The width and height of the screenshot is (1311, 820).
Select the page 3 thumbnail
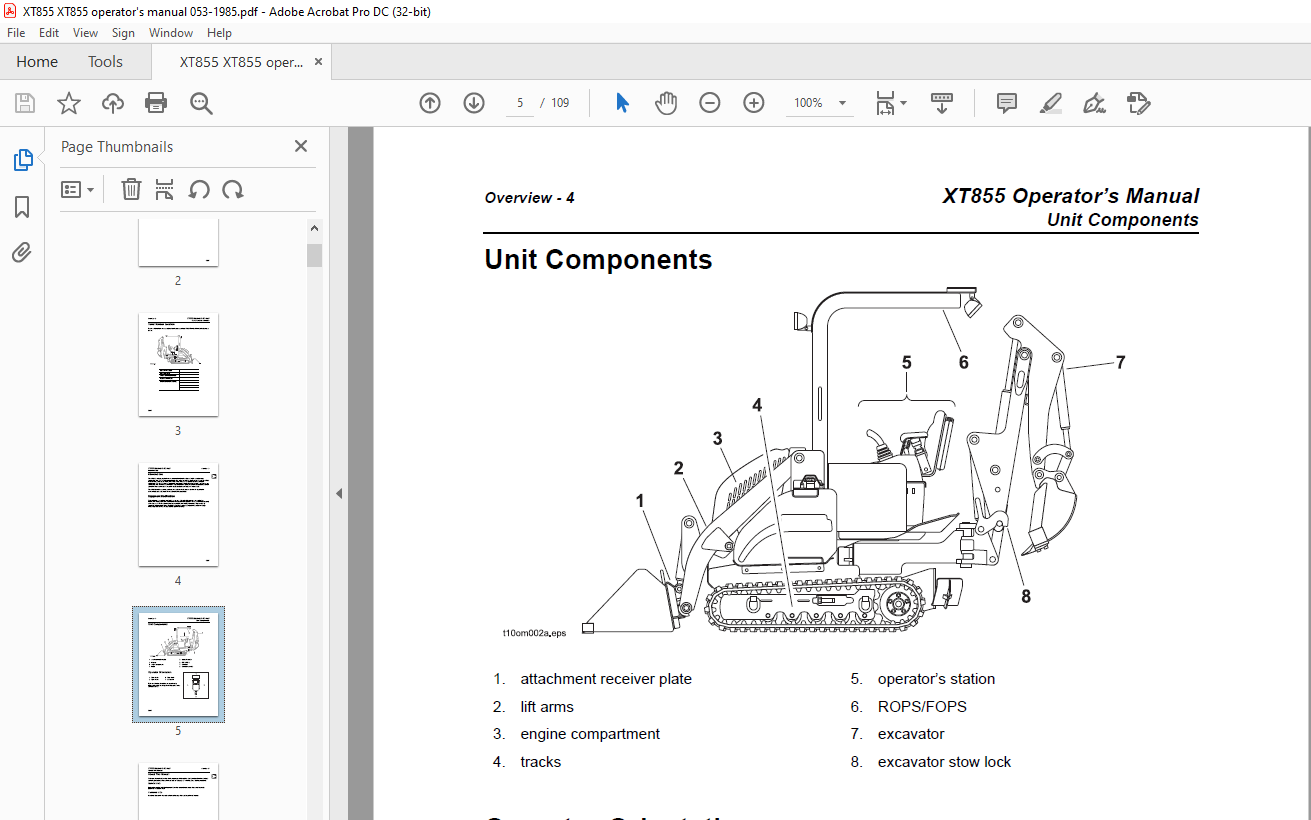click(x=178, y=365)
